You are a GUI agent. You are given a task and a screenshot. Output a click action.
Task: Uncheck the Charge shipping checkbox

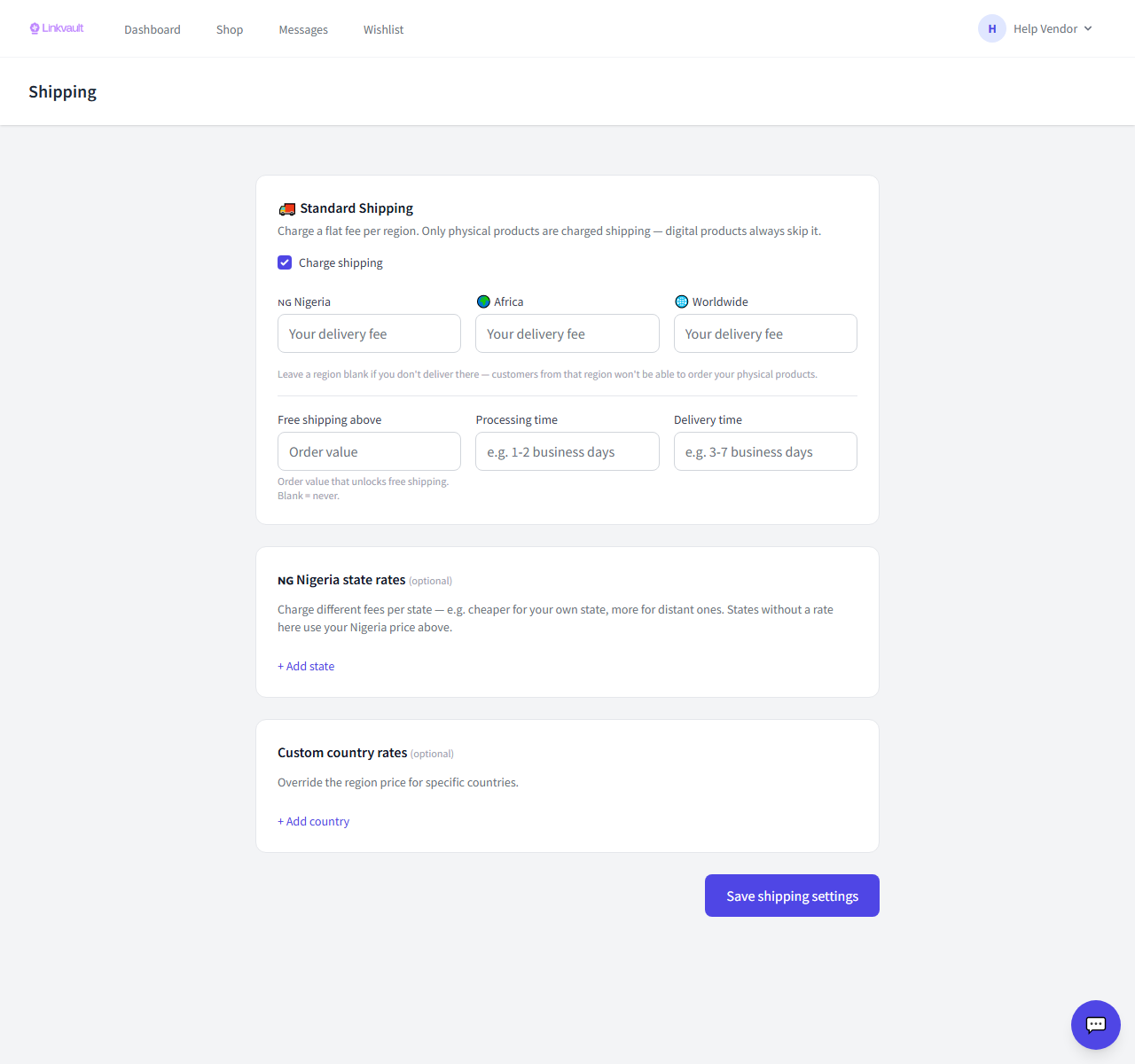click(x=285, y=262)
